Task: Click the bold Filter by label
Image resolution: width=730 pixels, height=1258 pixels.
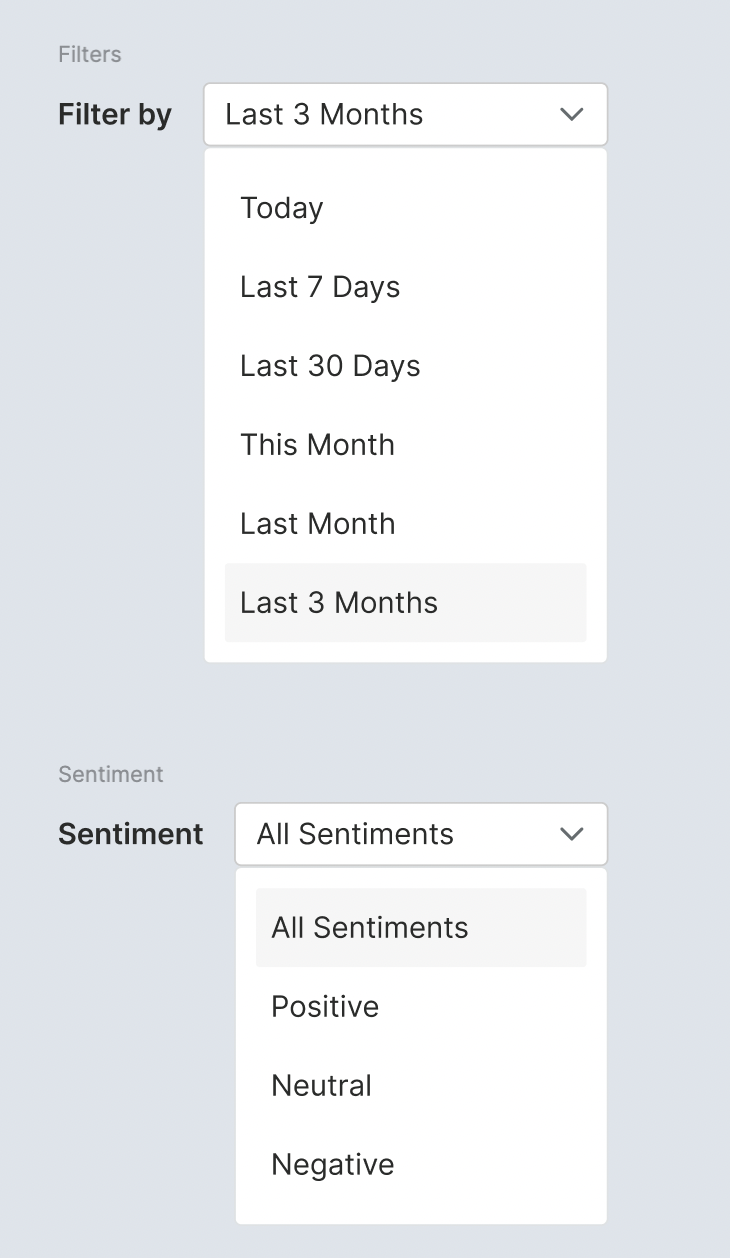Action: click(115, 114)
